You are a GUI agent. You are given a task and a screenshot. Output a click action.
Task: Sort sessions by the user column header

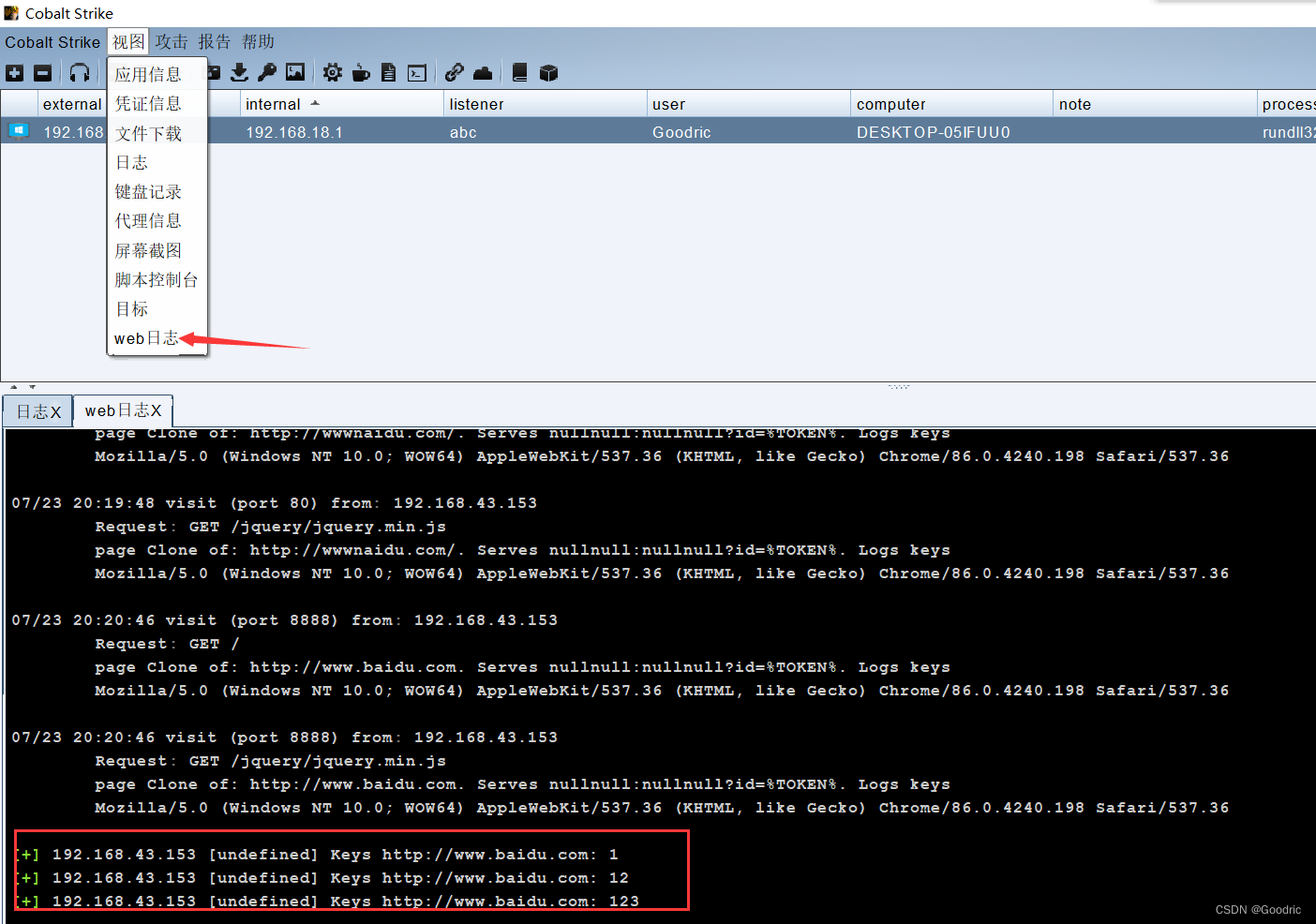[x=748, y=104]
